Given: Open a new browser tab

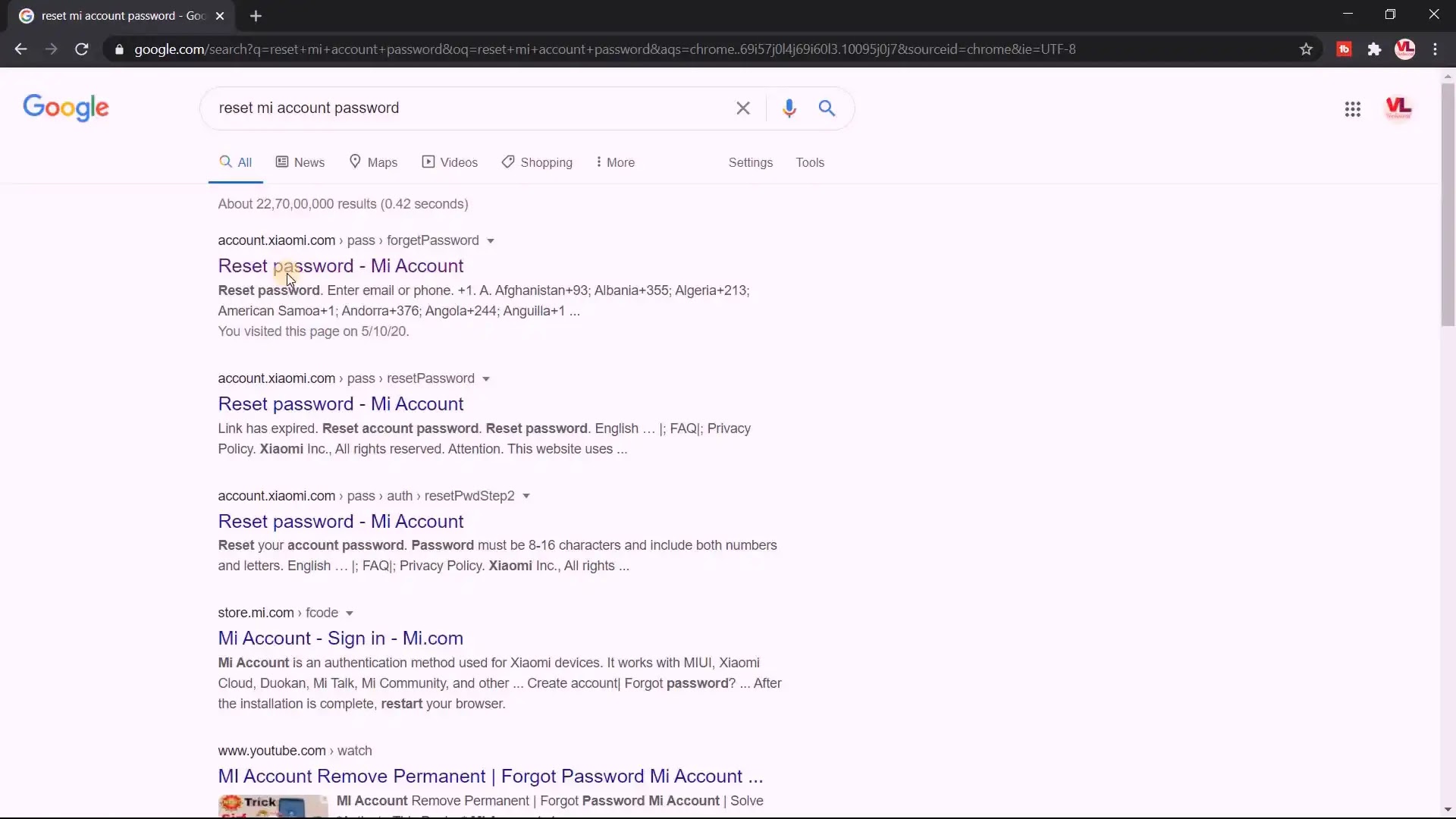Looking at the screenshot, I should (x=256, y=16).
